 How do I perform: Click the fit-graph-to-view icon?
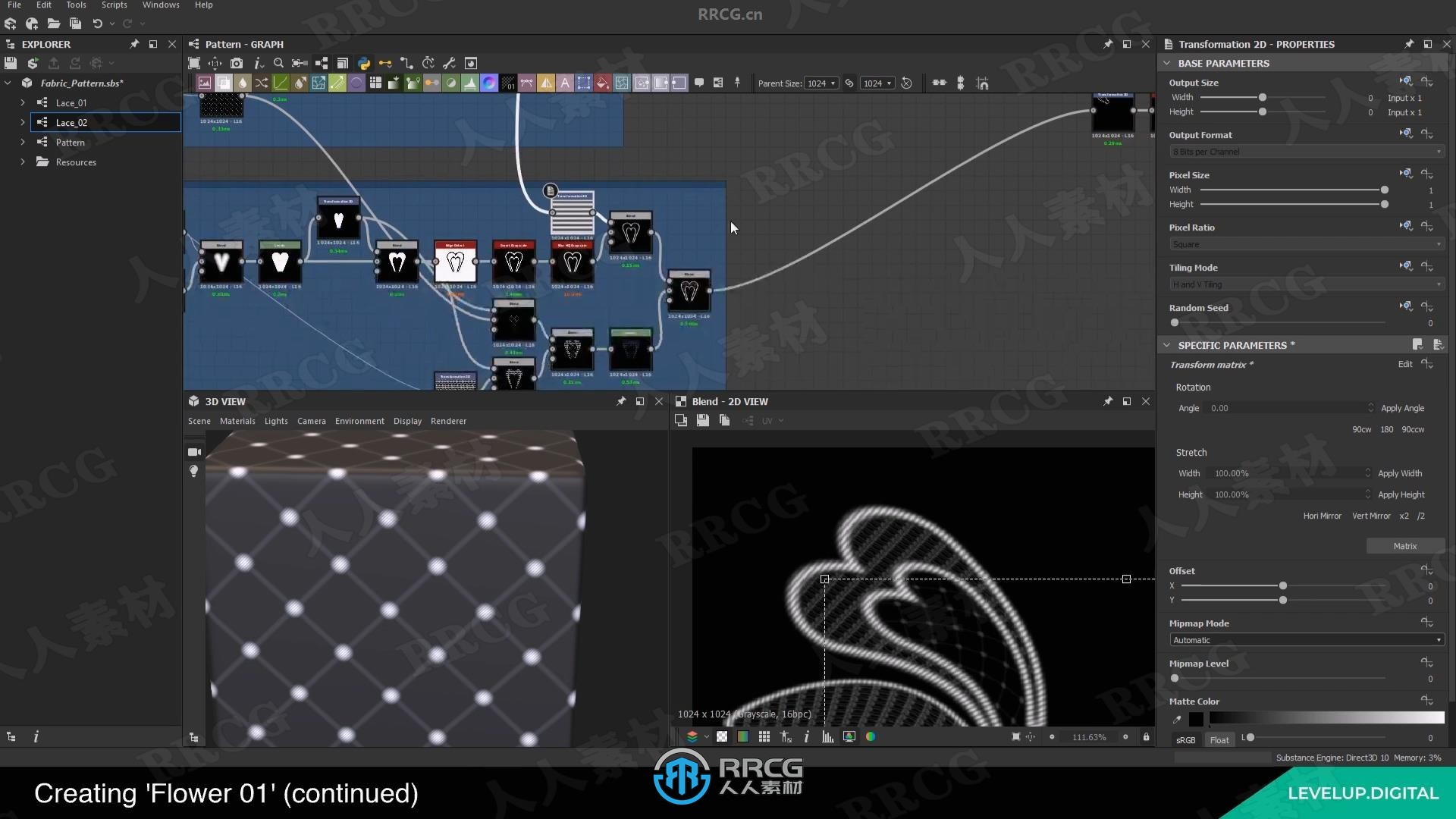pyautogui.click(x=194, y=63)
